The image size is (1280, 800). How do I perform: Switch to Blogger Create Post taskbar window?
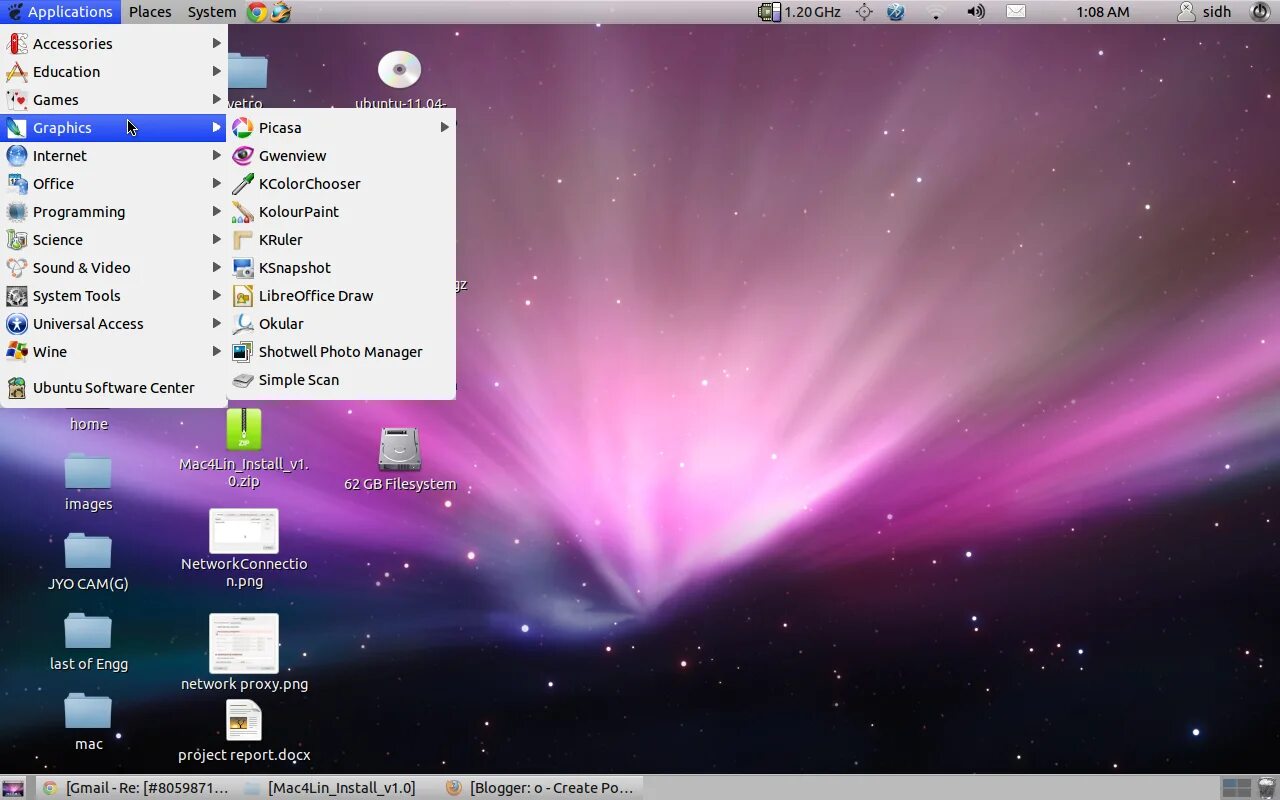(x=540, y=788)
